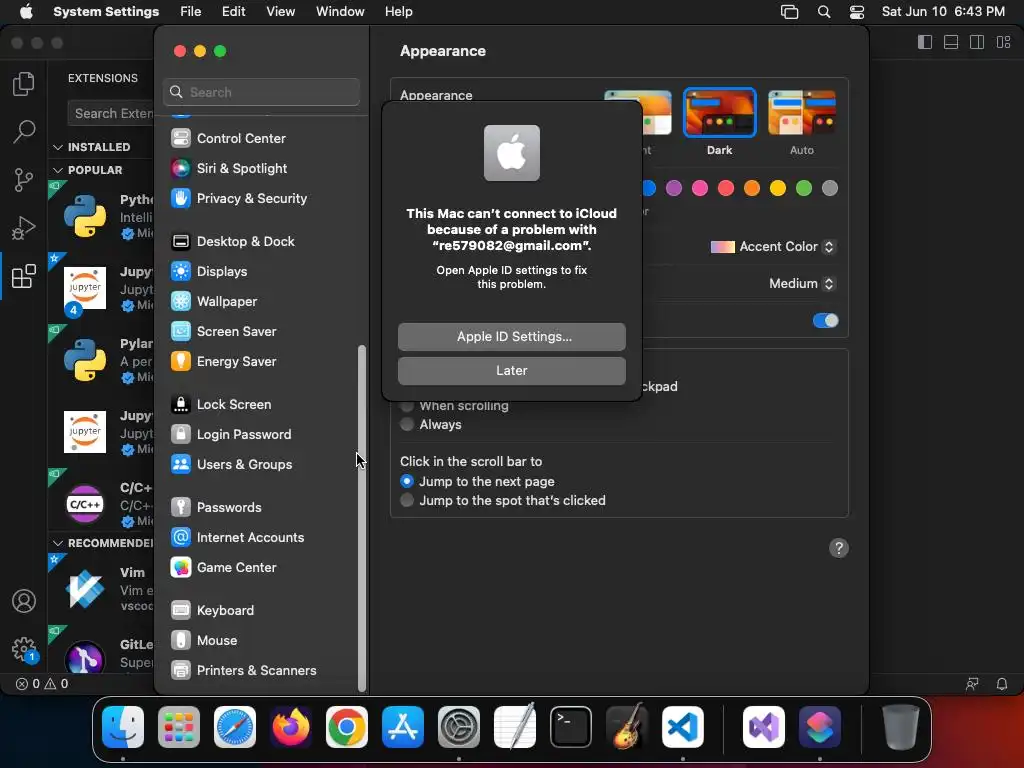Launch Google Chrome from the Dock

[x=347, y=727]
